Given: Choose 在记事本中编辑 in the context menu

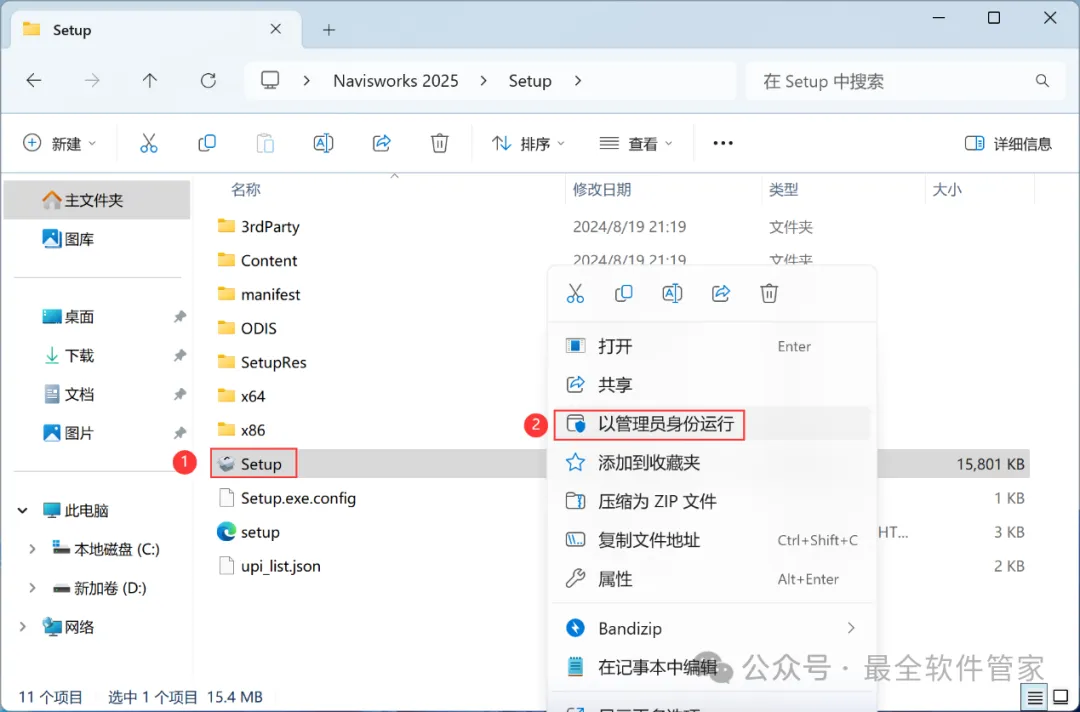Looking at the screenshot, I should point(712,667).
